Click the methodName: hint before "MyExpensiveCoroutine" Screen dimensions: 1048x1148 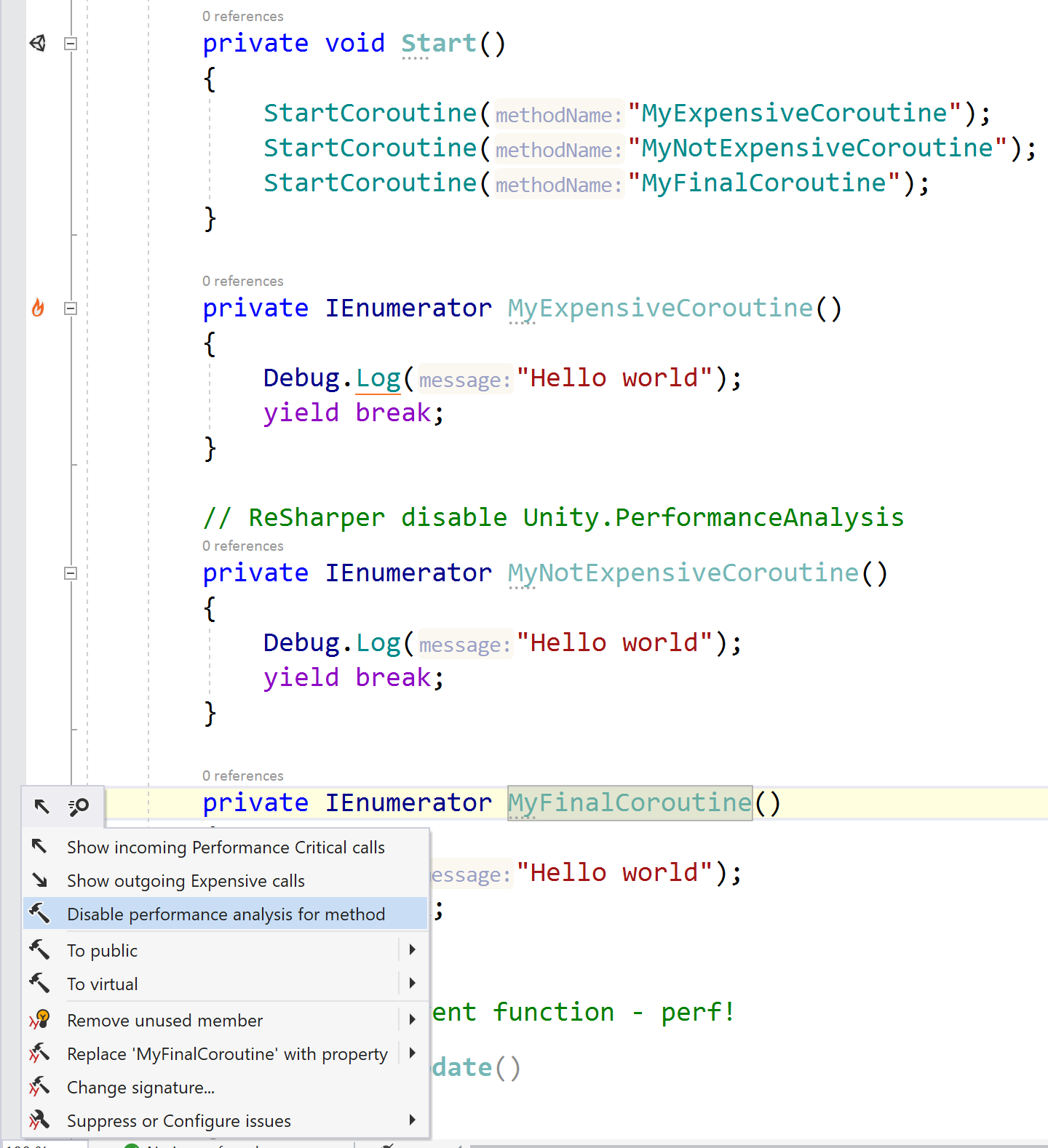coord(559,114)
